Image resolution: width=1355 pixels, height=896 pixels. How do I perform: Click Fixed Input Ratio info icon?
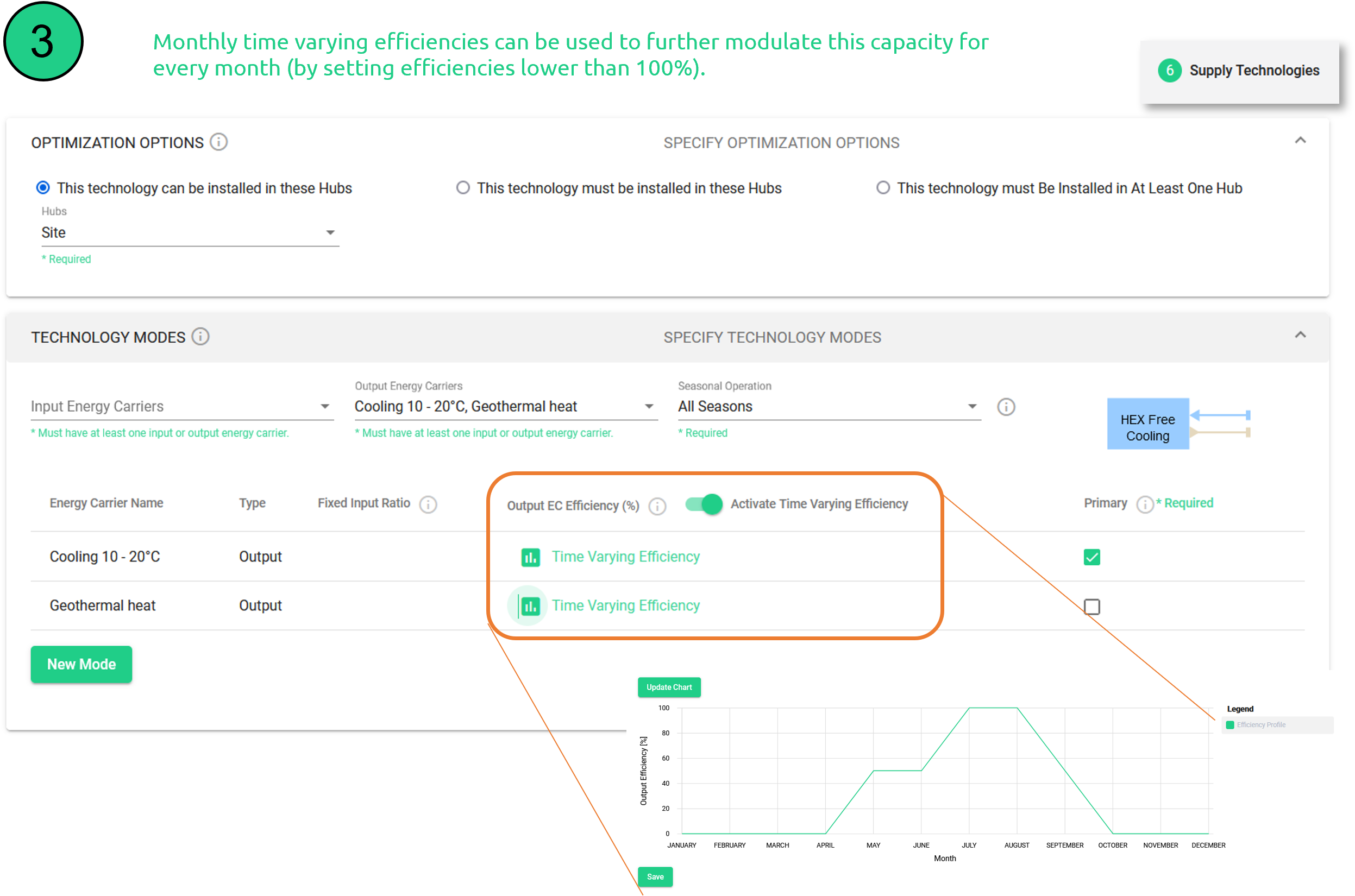(x=428, y=504)
